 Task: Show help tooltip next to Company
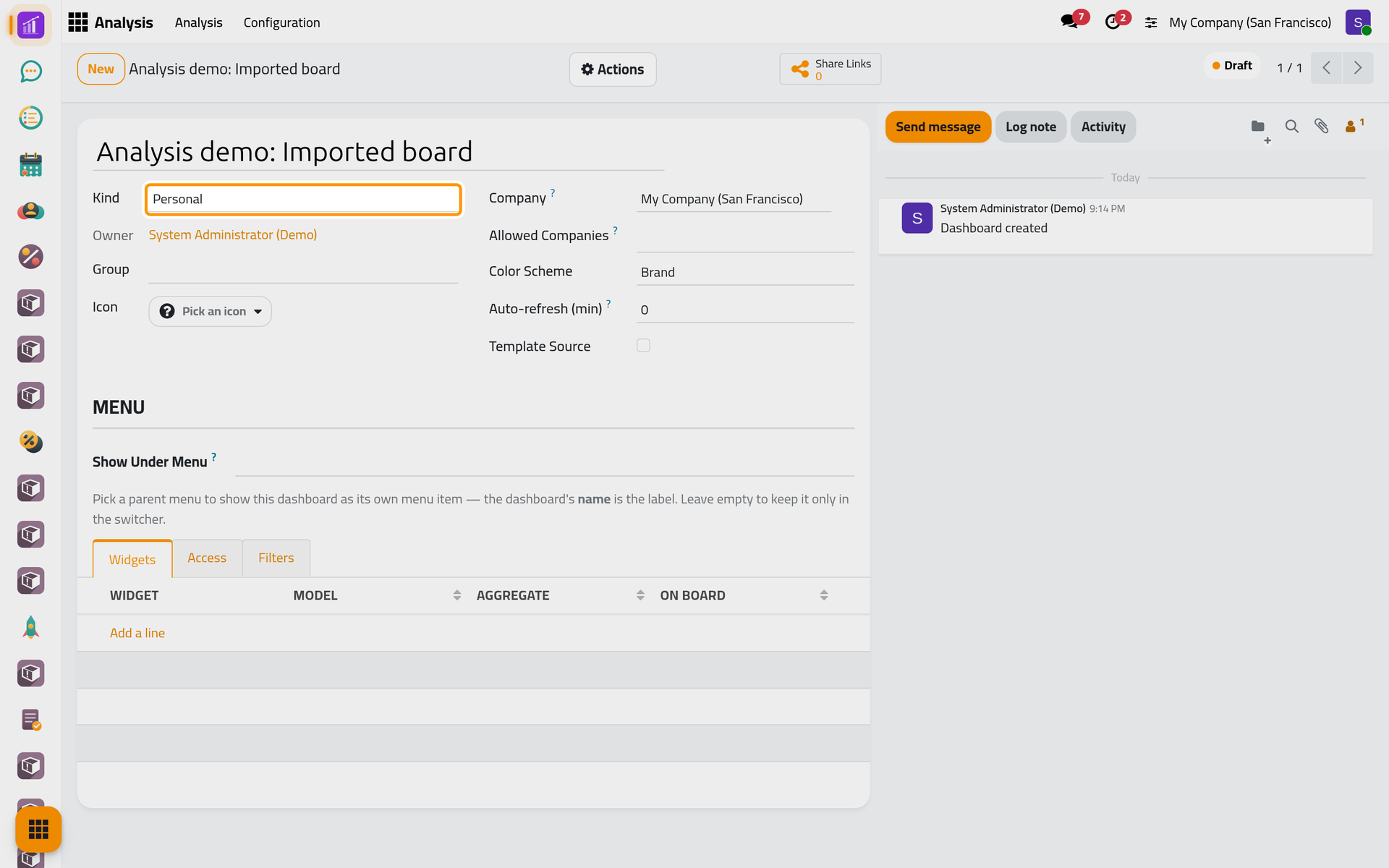[x=553, y=192]
